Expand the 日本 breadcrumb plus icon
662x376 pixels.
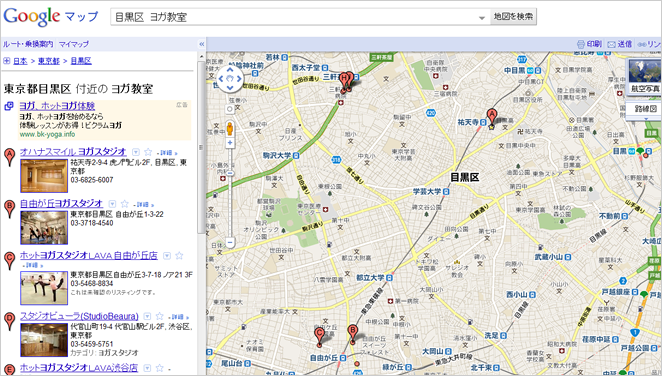[x=7, y=61]
